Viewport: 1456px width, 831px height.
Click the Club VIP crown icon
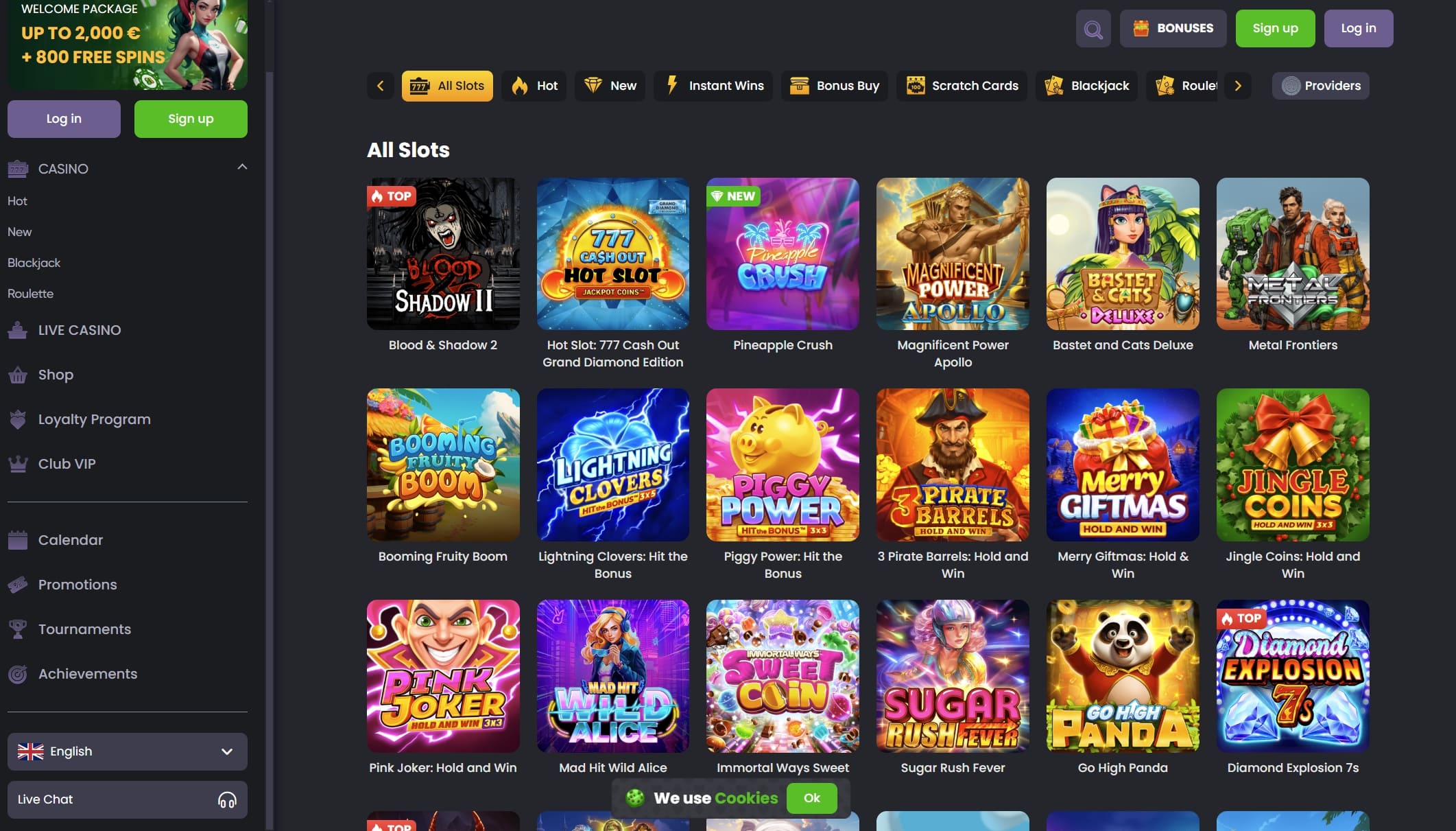click(18, 465)
